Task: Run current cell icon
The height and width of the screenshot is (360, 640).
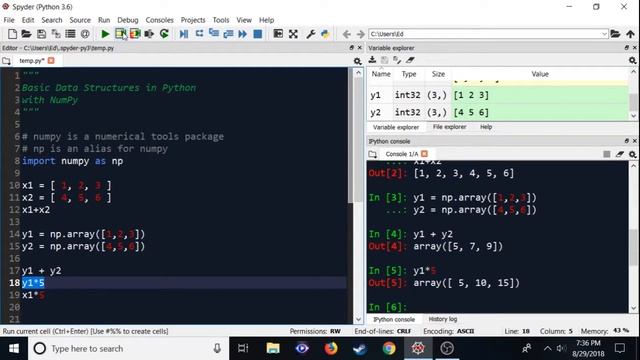Action: [120, 34]
